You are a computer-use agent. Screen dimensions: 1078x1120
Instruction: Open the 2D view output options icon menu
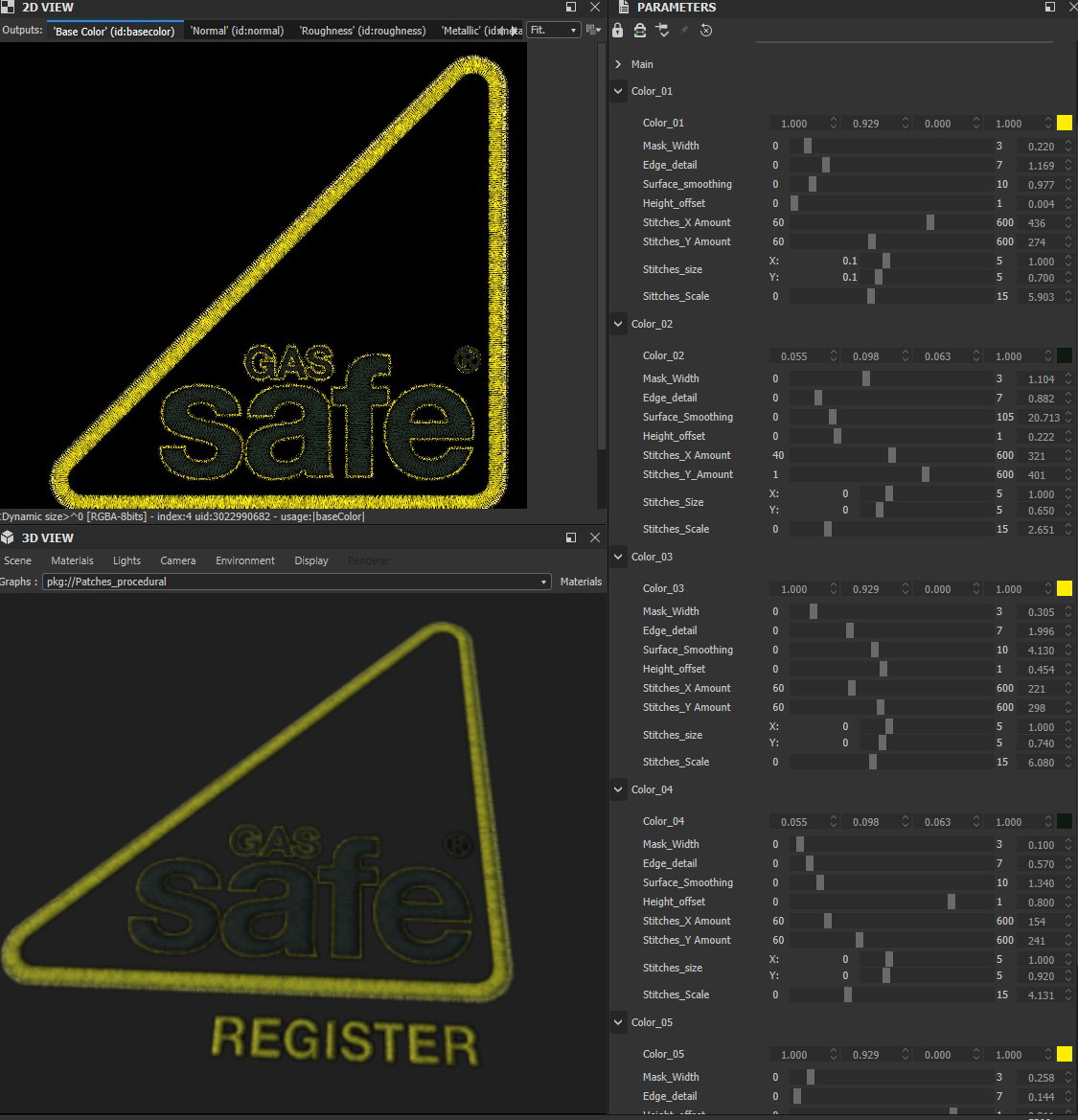tap(593, 30)
